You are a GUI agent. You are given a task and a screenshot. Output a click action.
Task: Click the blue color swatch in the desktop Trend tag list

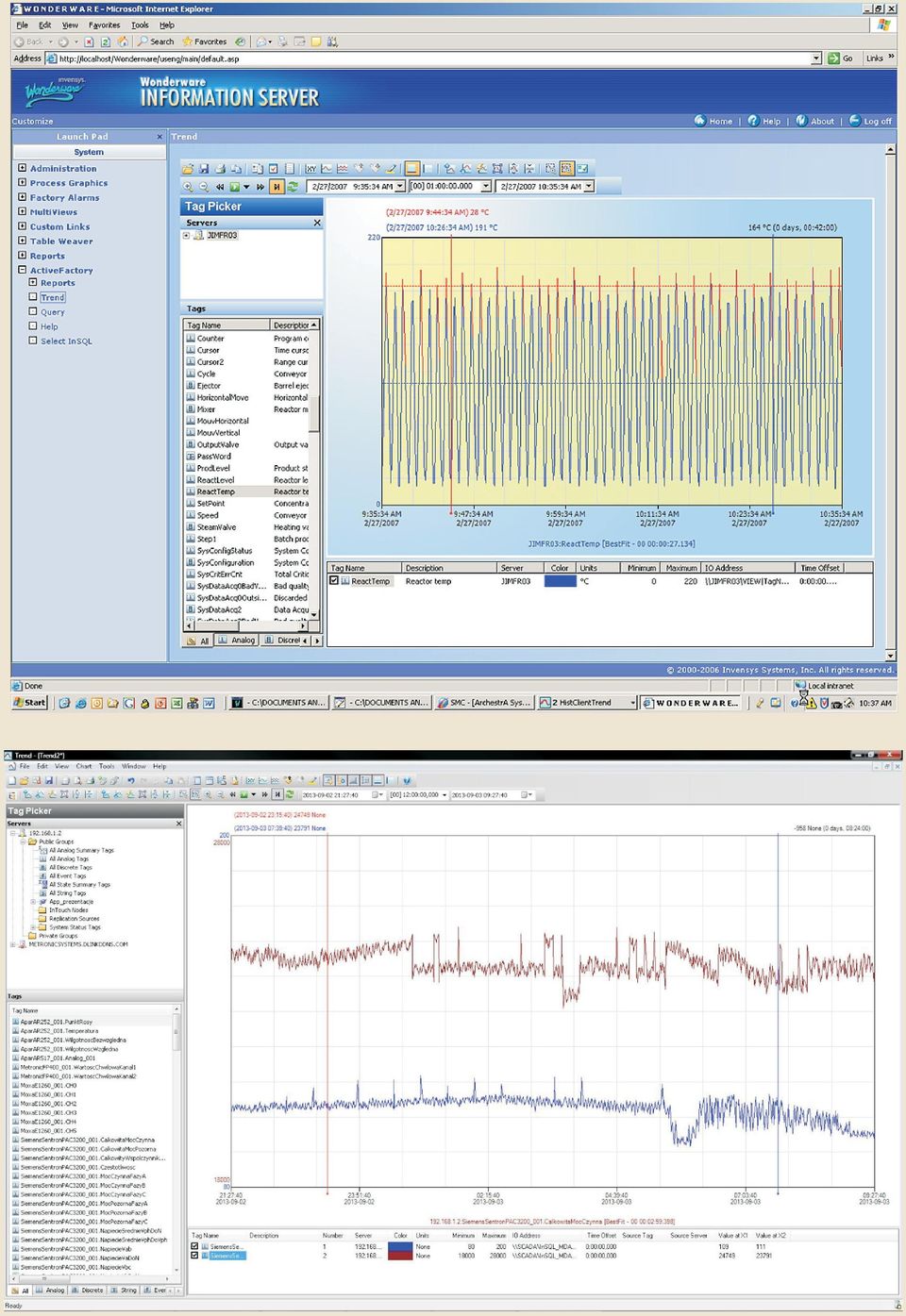[x=400, y=1246]
